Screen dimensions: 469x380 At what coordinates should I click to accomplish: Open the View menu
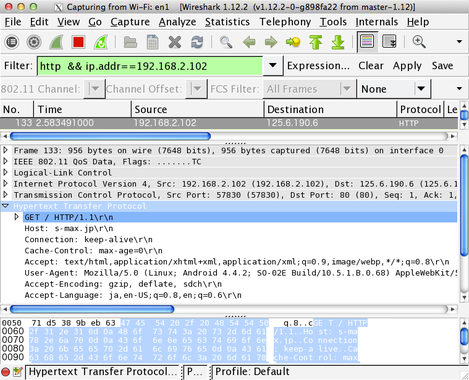click(x=68, y=22)
